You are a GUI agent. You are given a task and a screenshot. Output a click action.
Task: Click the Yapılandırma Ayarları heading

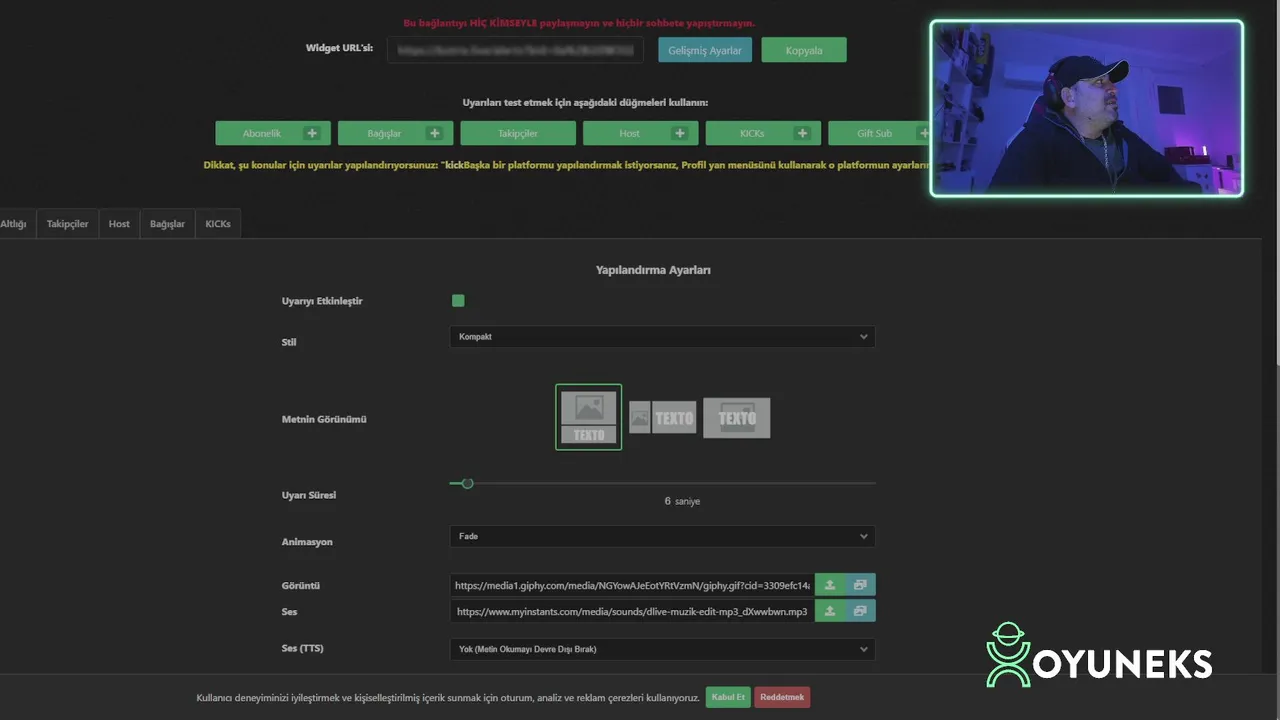[653, 270]
